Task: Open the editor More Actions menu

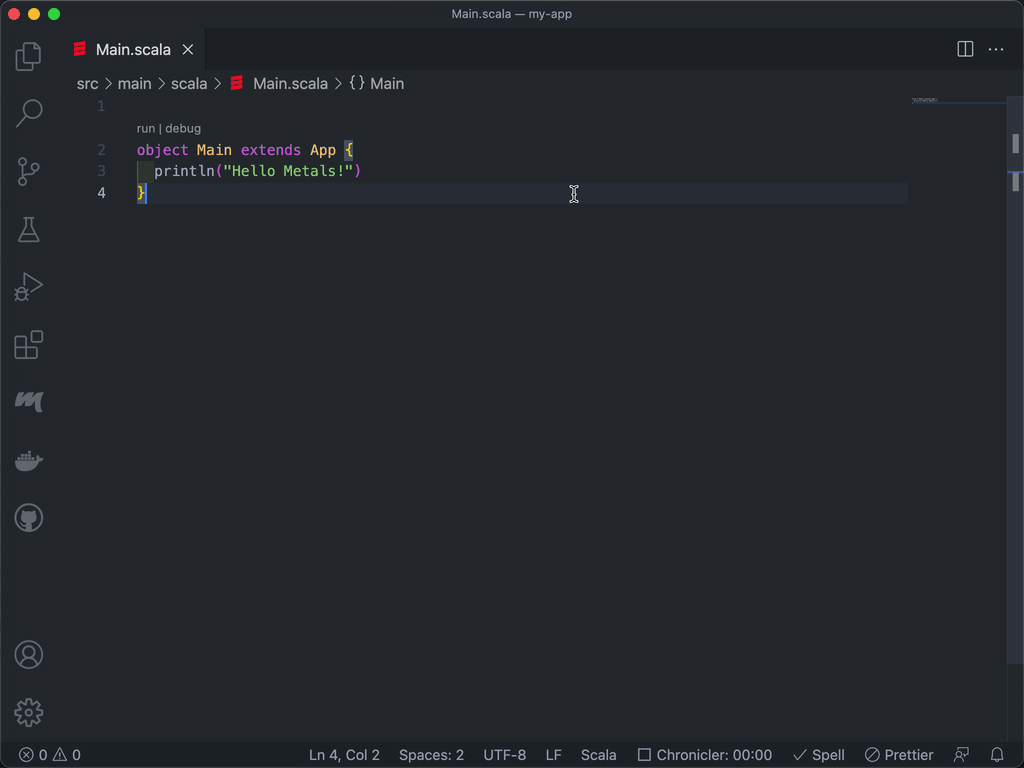Action: point(995,49)
